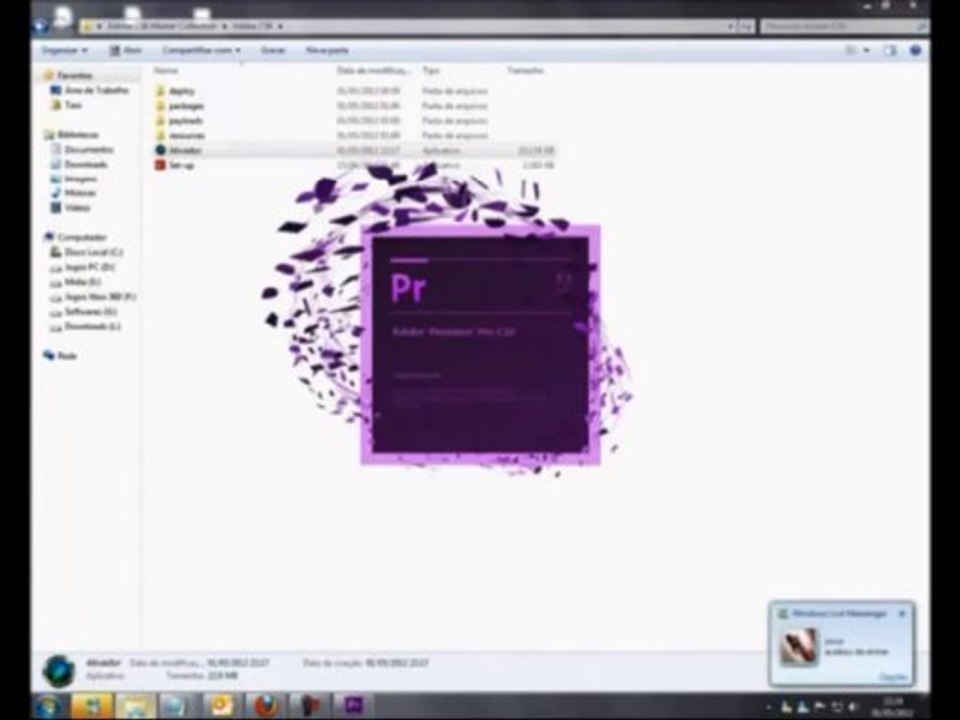Sort files by Tamanho column
960x720 pixels.
tap(525, 70)
